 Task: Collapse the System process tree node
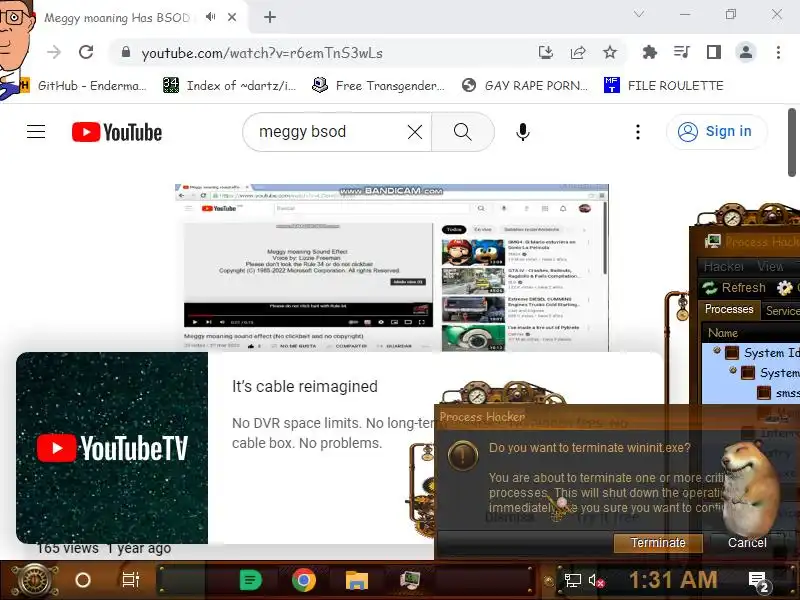(733, 370)
